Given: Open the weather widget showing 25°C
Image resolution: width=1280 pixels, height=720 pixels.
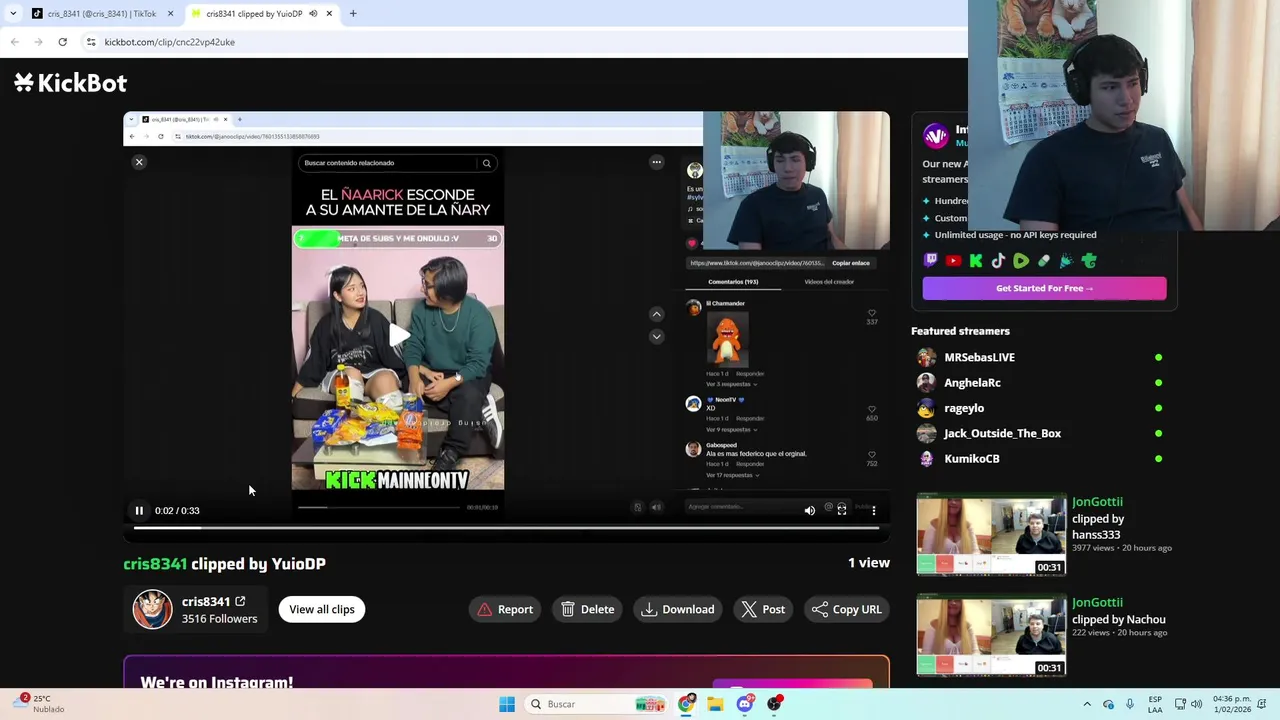Looking at the screenshot, I should (x=40, y=704).
